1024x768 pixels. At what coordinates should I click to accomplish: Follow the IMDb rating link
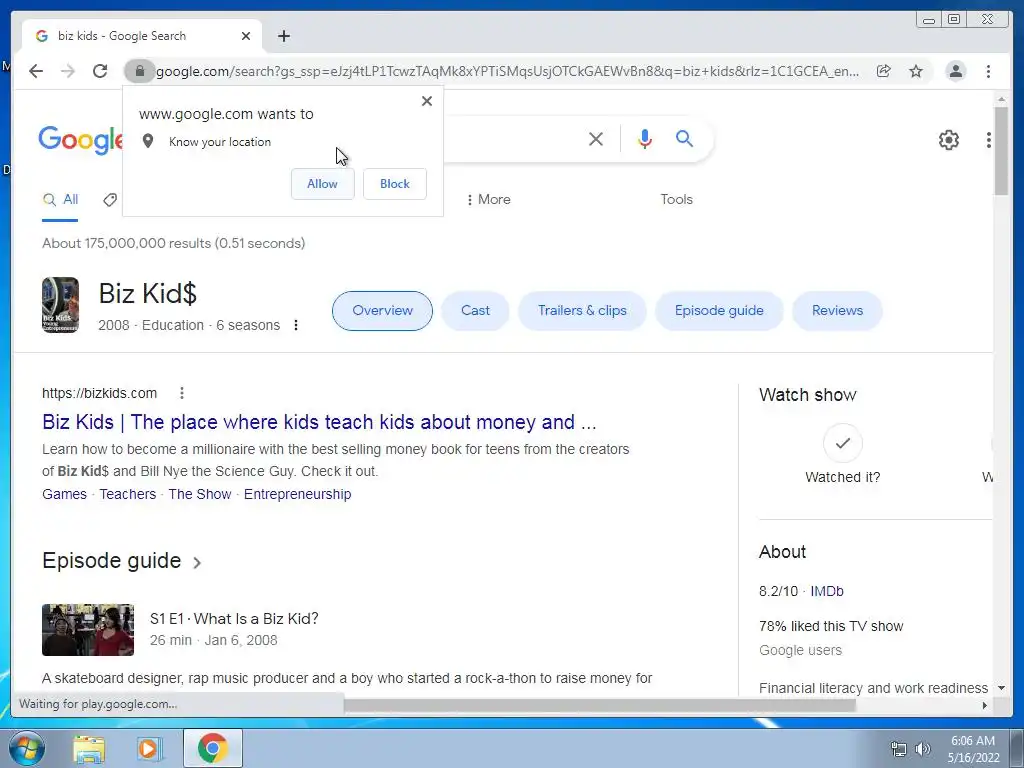[827, 591]
